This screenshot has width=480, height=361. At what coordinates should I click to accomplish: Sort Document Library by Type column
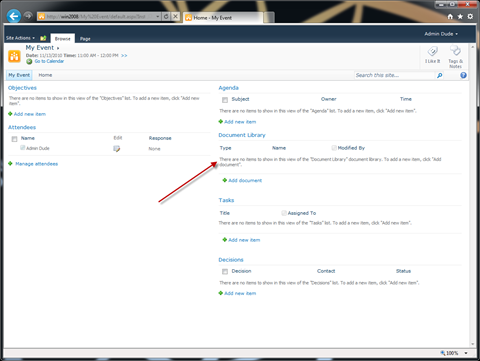point(225,148)
